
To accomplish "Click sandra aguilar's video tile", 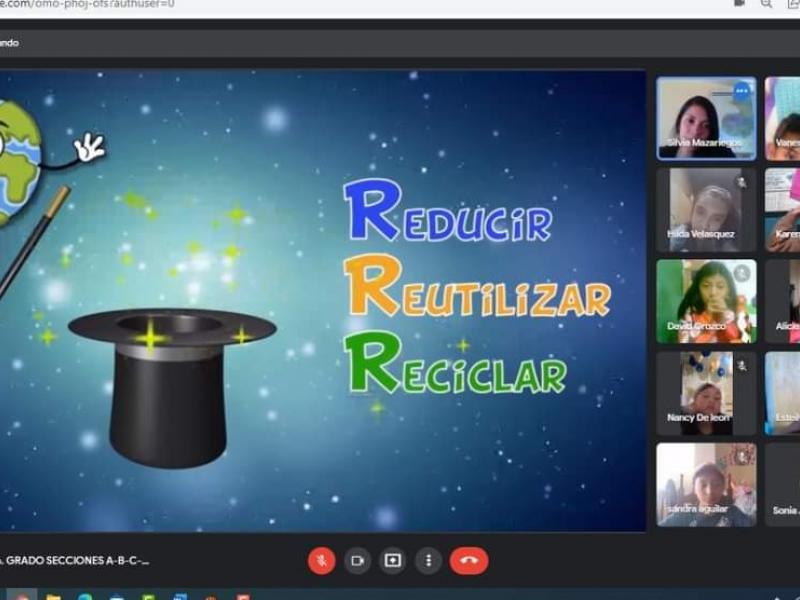I will click(706, 485).
